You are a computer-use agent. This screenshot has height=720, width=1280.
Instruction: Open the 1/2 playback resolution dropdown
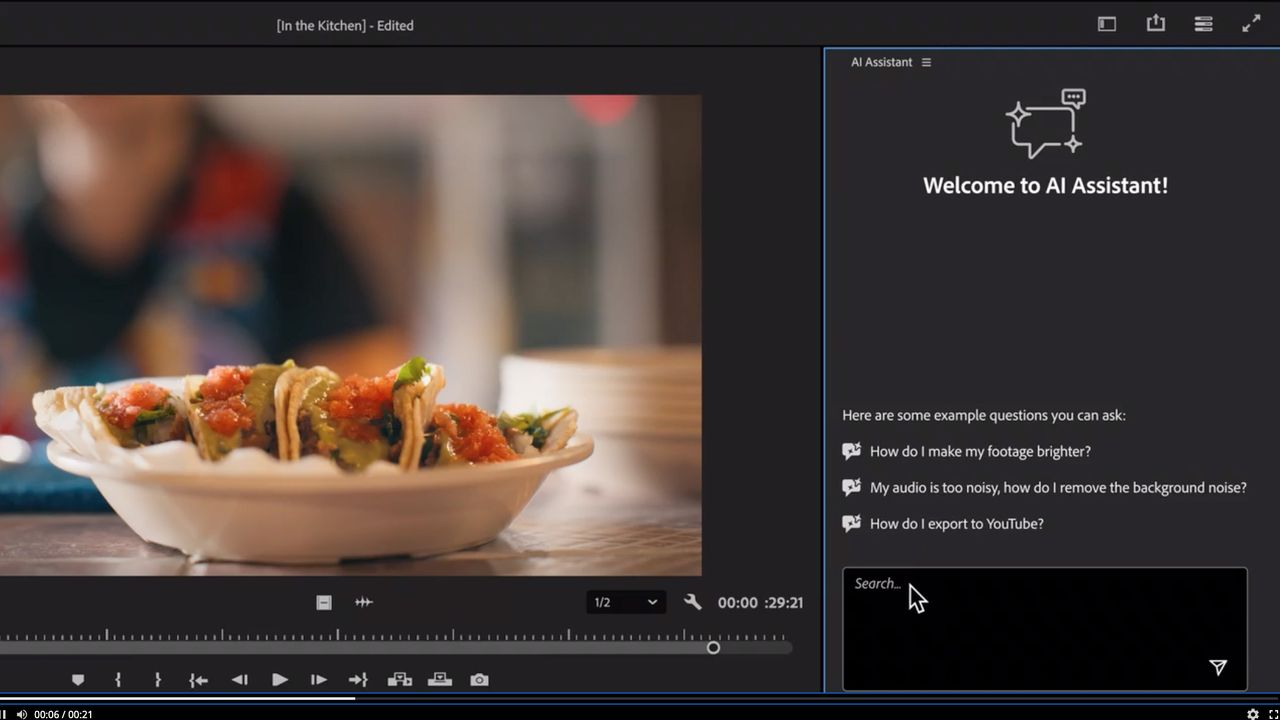[x=626, y=602]
